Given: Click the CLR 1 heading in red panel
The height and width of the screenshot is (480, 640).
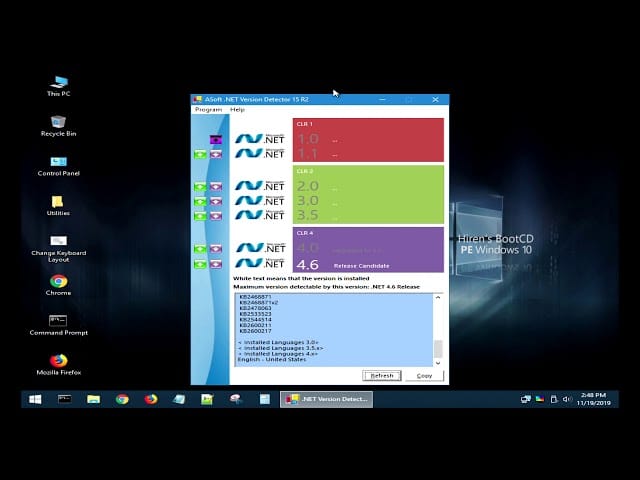Looking at the screenshot, I should [304, 124].
